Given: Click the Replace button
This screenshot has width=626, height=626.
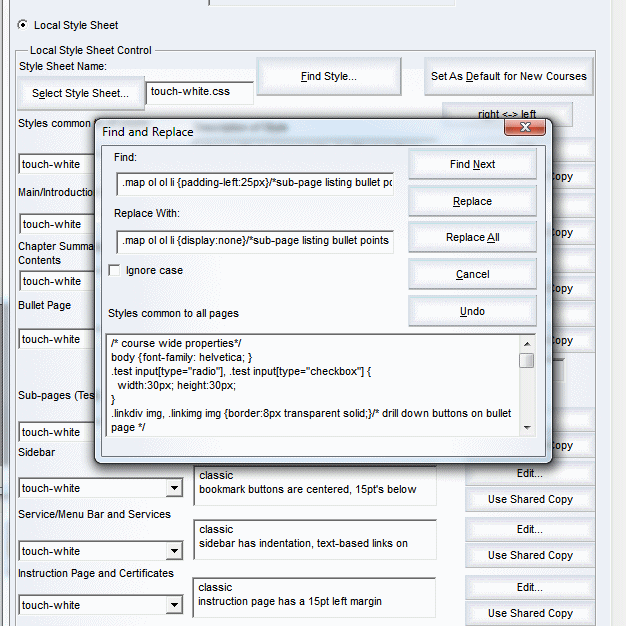Looking at the screenshot, I should (x=472, y=201).
